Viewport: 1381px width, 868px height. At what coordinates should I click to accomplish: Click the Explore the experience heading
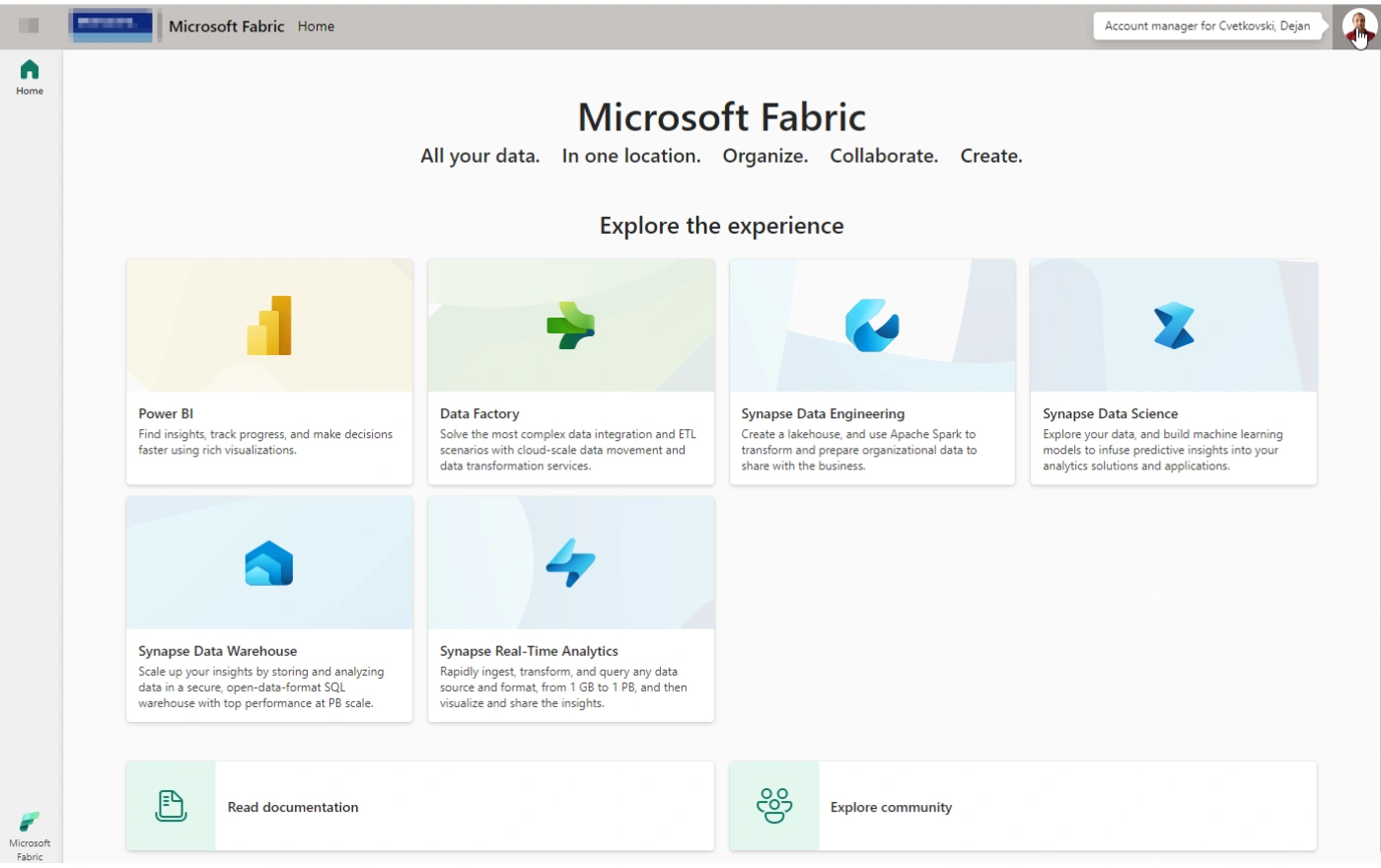722,226
